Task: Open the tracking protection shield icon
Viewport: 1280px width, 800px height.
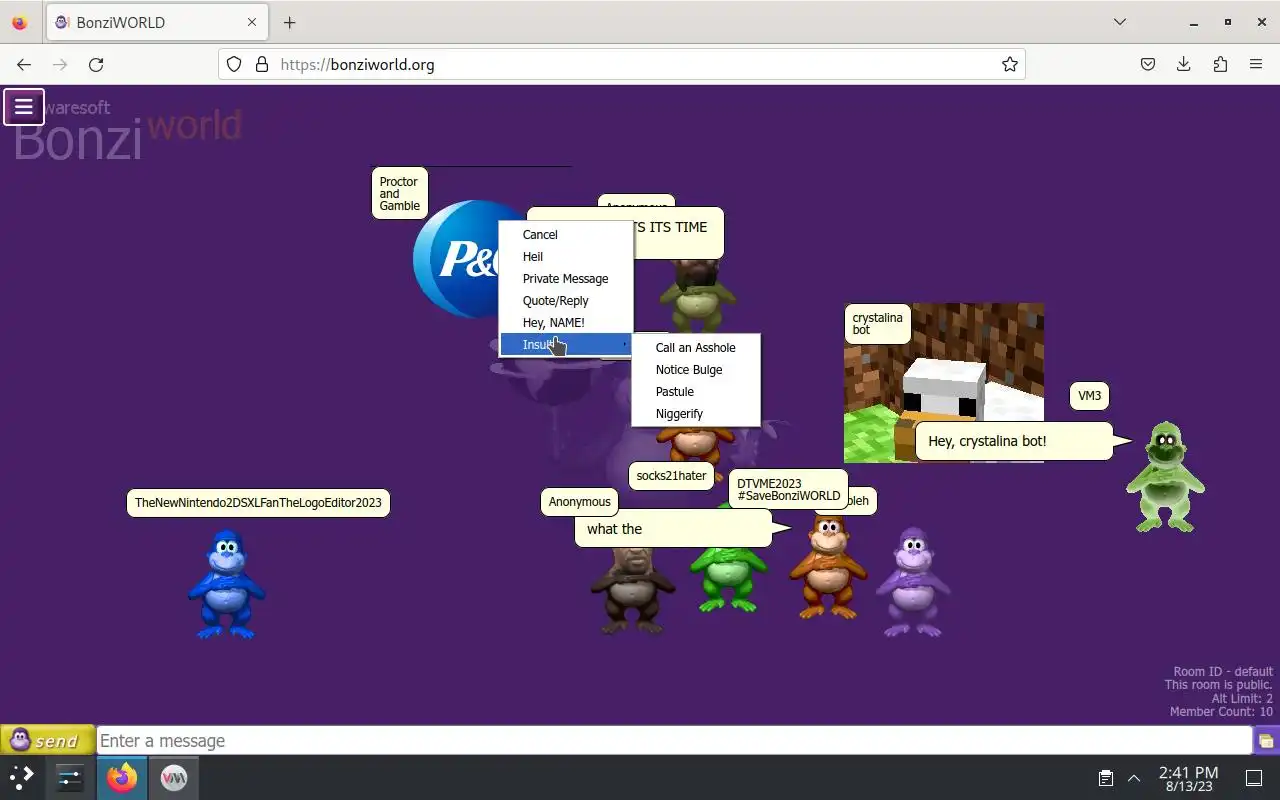Action: coord(234,64)
